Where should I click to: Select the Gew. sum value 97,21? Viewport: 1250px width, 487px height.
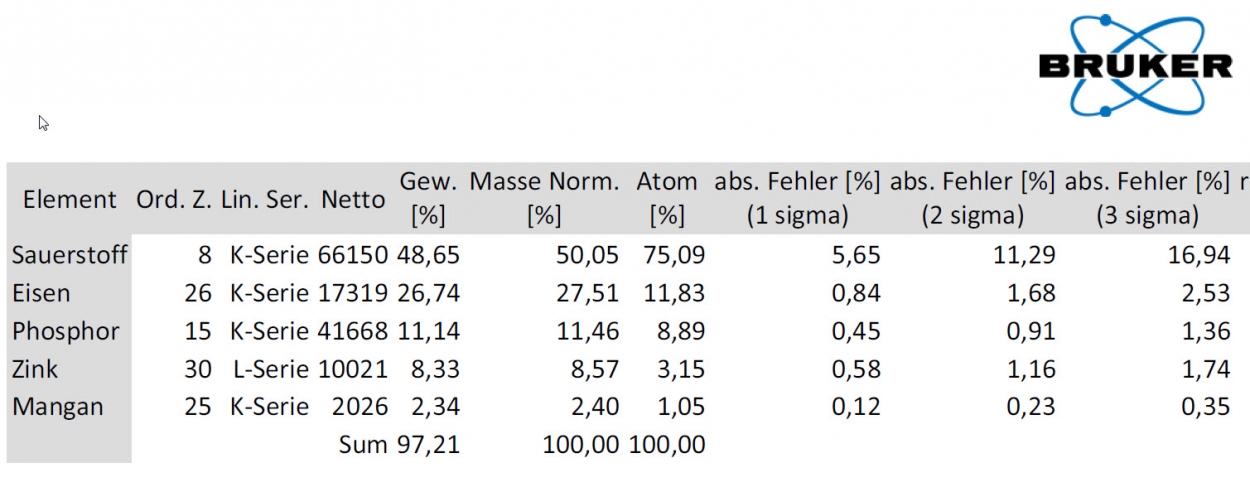pyautogui.click(x=428, y=445)
